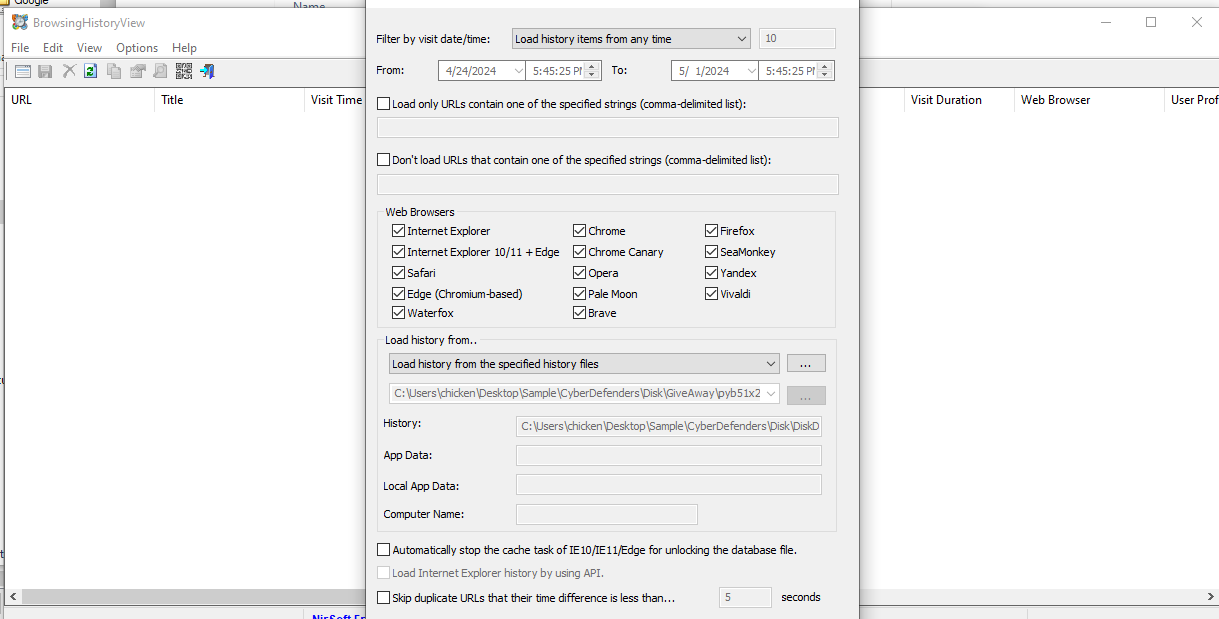Viewport: 1219px width, 619px height.
Task: Uncheck the Firefox checkbox
Action: 712,231
